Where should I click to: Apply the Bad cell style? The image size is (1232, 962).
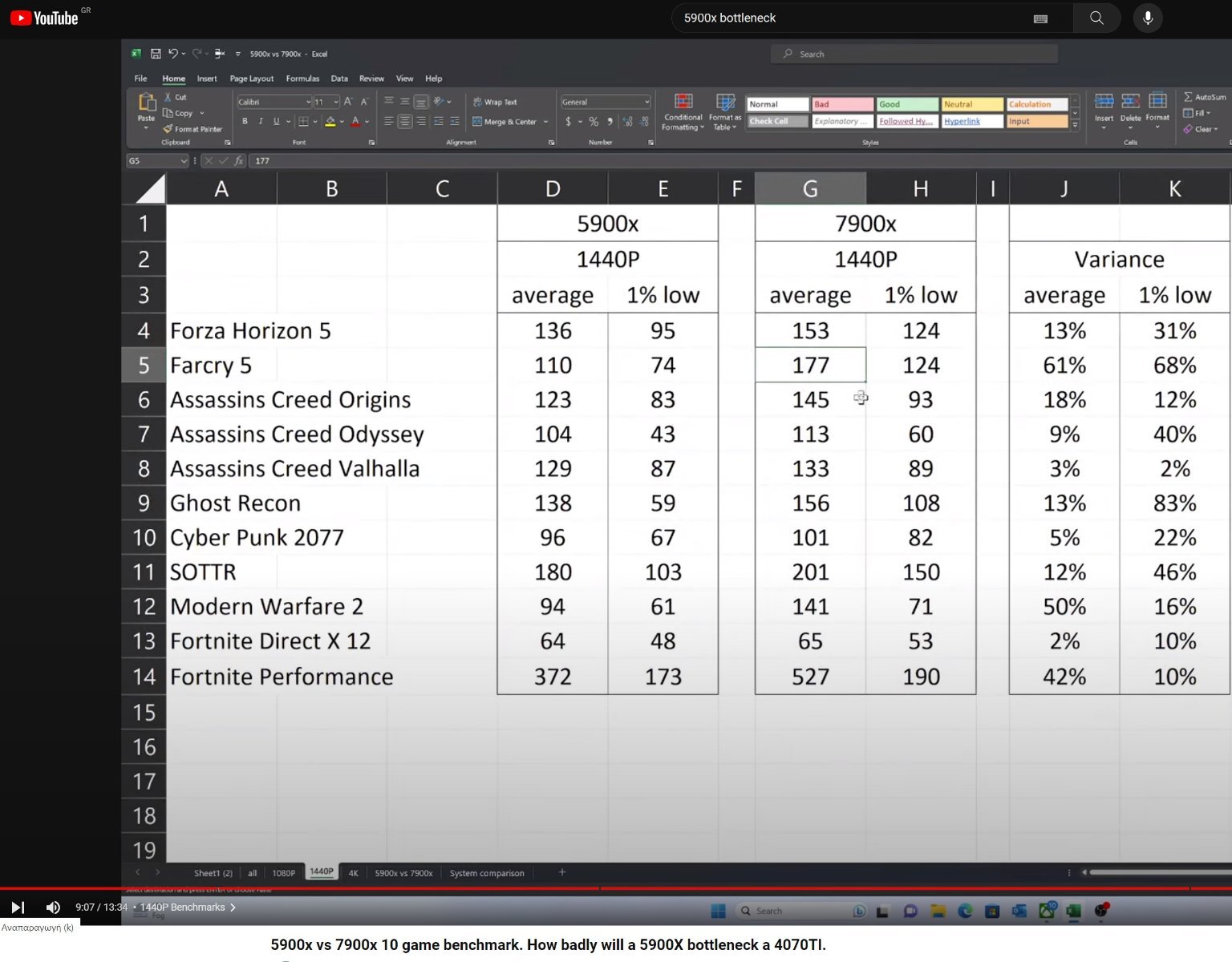[842, 104]
